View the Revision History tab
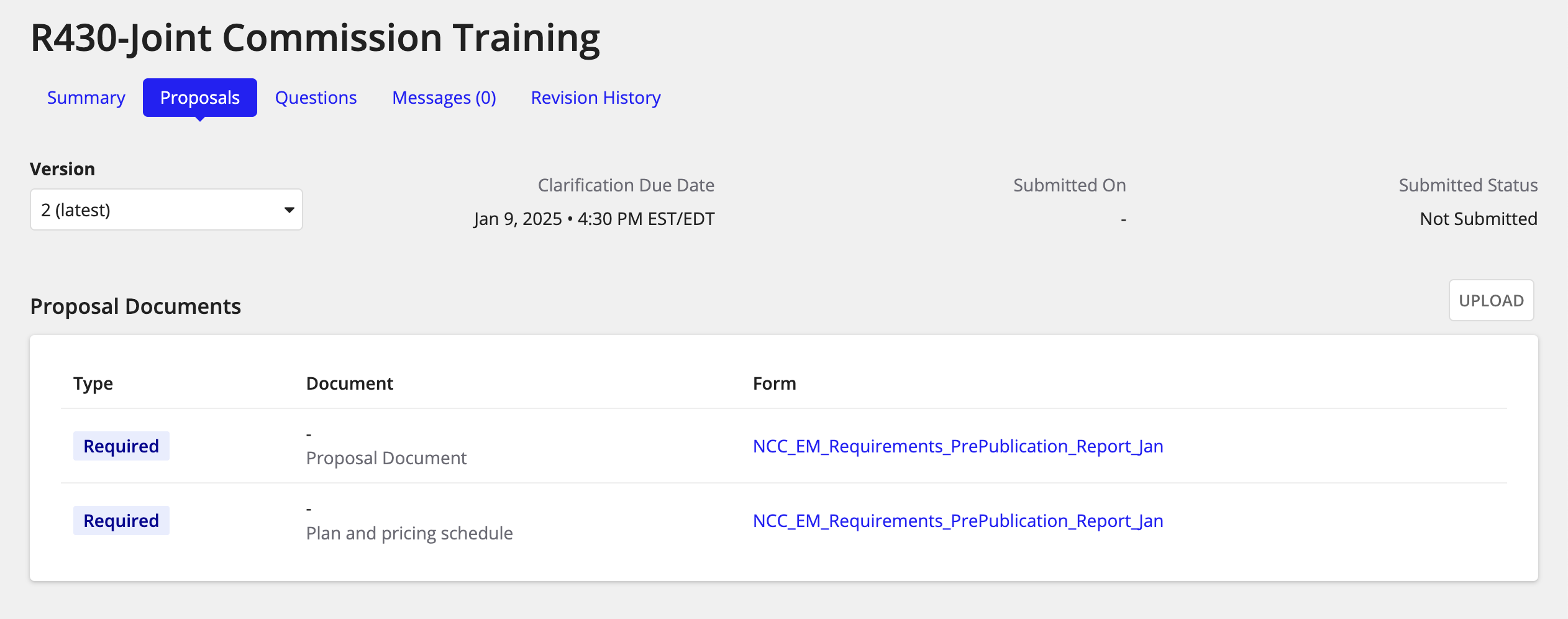Screen dimensions: 1568x619 point(595,98)
